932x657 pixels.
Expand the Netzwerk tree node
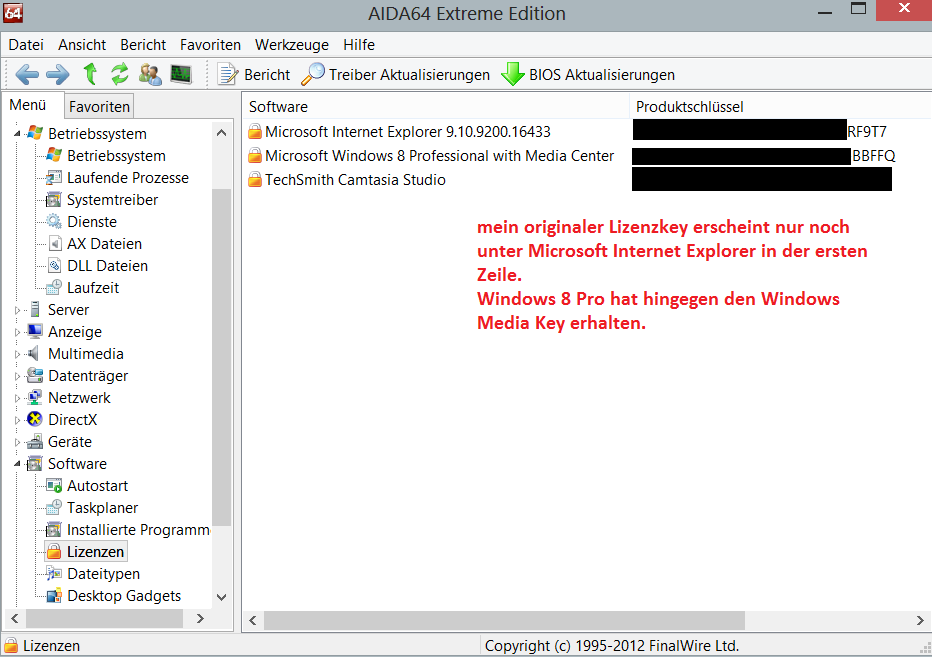17,398
